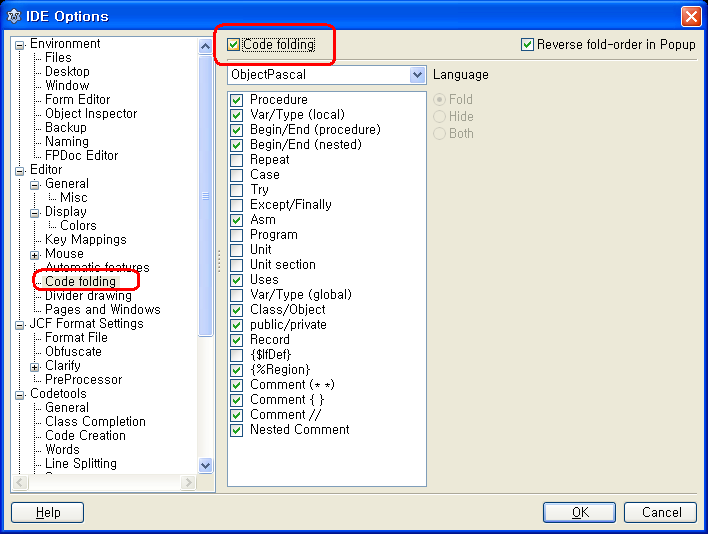Collapse the Display tree node
The image size is (708, 534).
click(34, 213)
